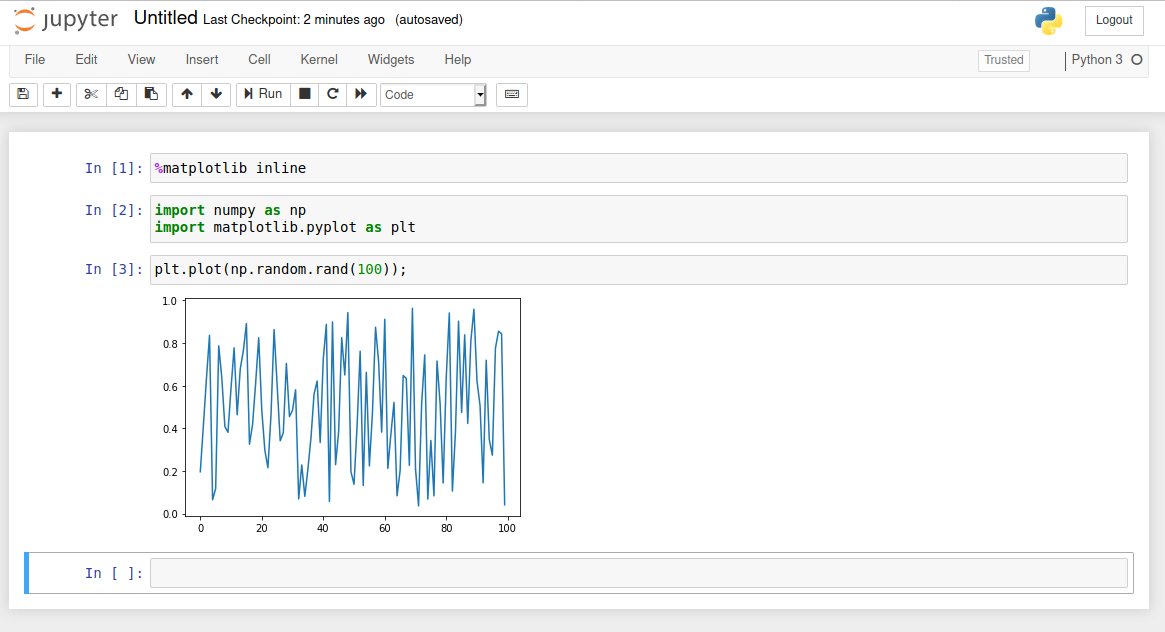The width and height of the screenshot is (1165, 632).
Task: Paste cell below with the paste icon
Action: (150, 93)
